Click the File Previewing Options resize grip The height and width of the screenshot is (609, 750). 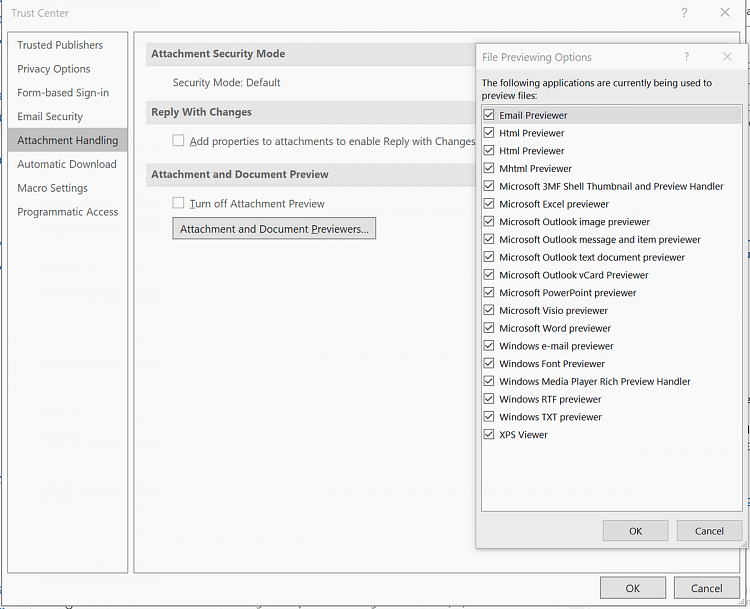pos(744,544)
